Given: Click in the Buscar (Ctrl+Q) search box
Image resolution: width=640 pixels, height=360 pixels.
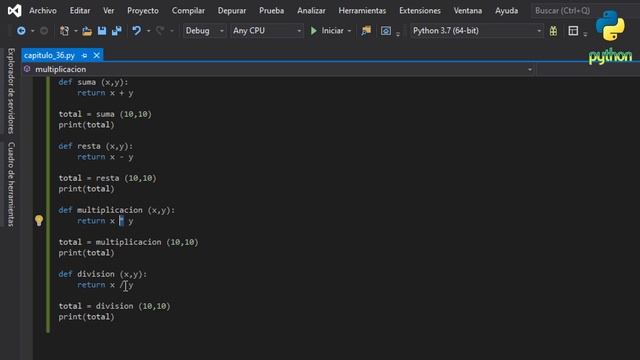Looking at the screenshot, I should (x=585, y=11).
